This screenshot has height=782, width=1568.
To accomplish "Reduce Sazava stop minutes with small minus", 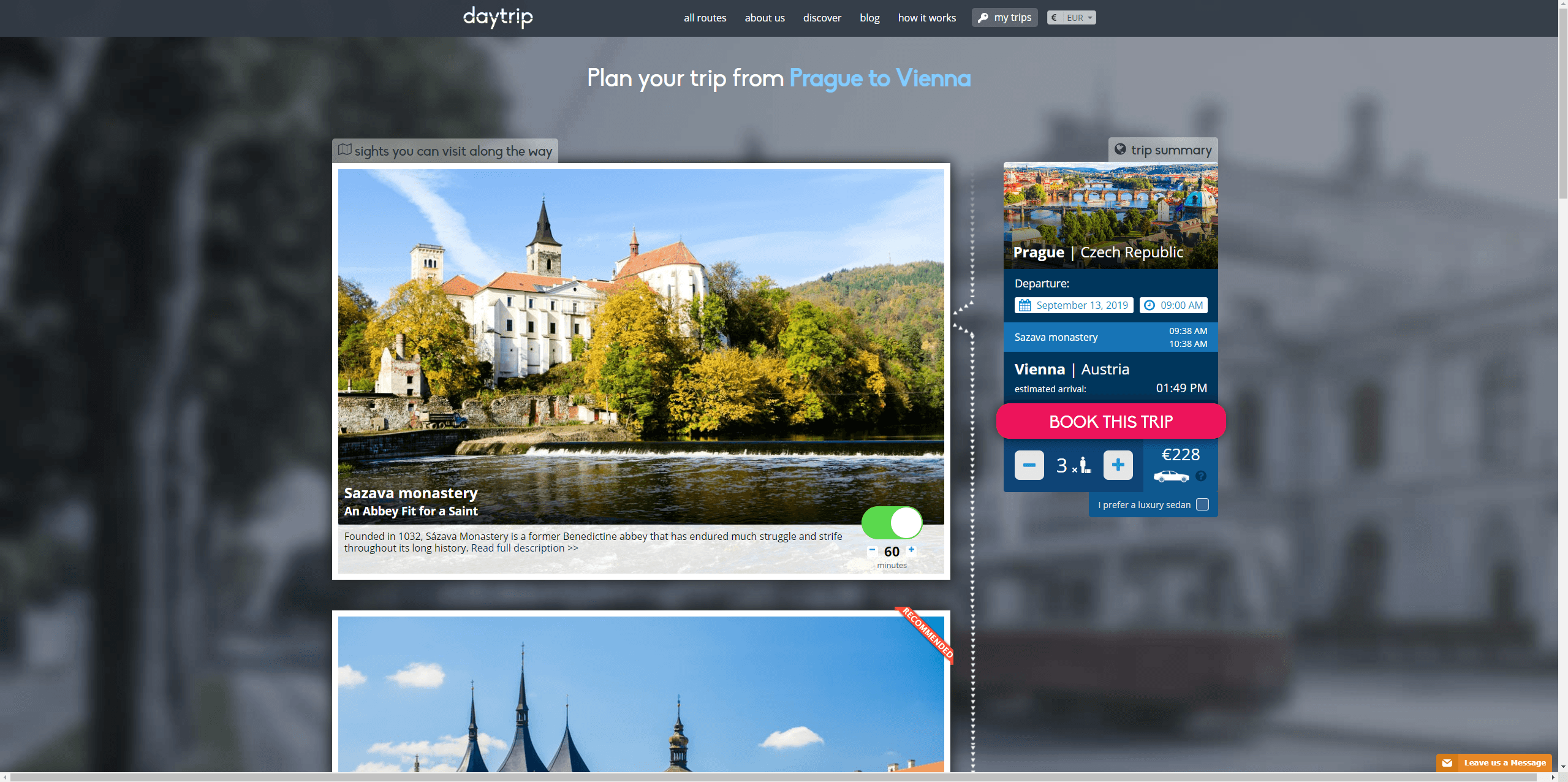I will (872, 550).
